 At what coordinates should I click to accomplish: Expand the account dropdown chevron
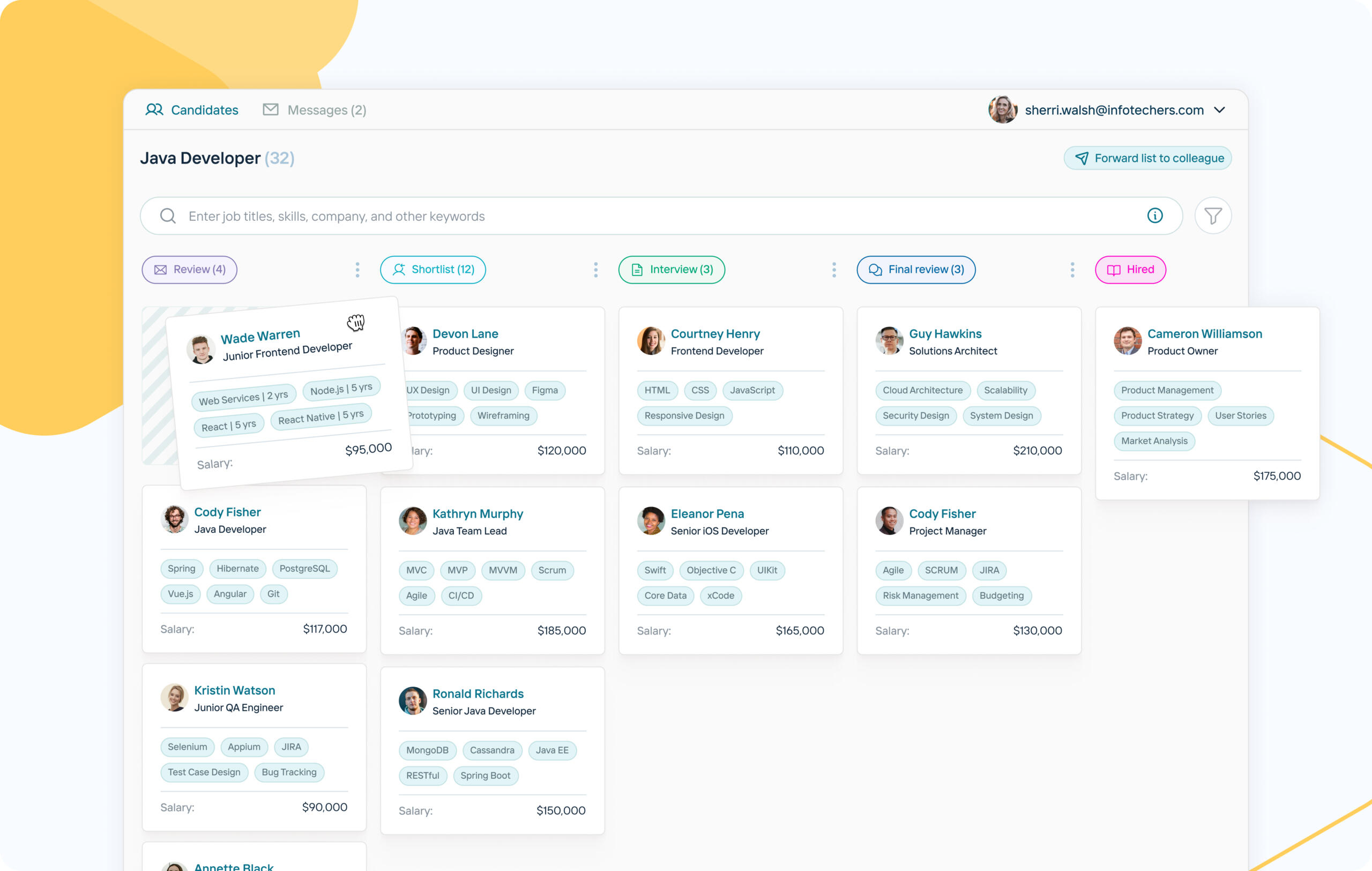point(1219,110)
